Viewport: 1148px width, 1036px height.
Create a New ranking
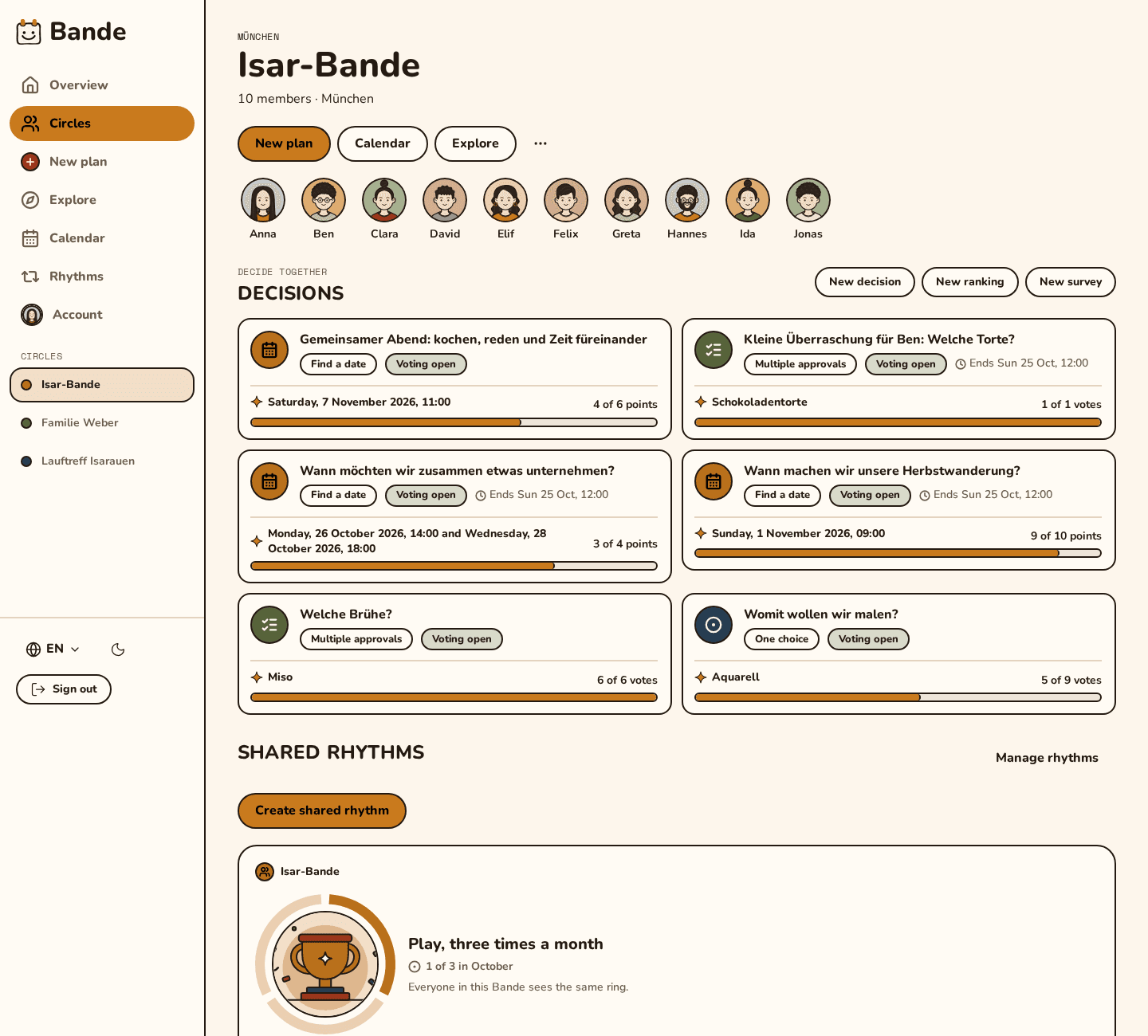click(970, 282)
